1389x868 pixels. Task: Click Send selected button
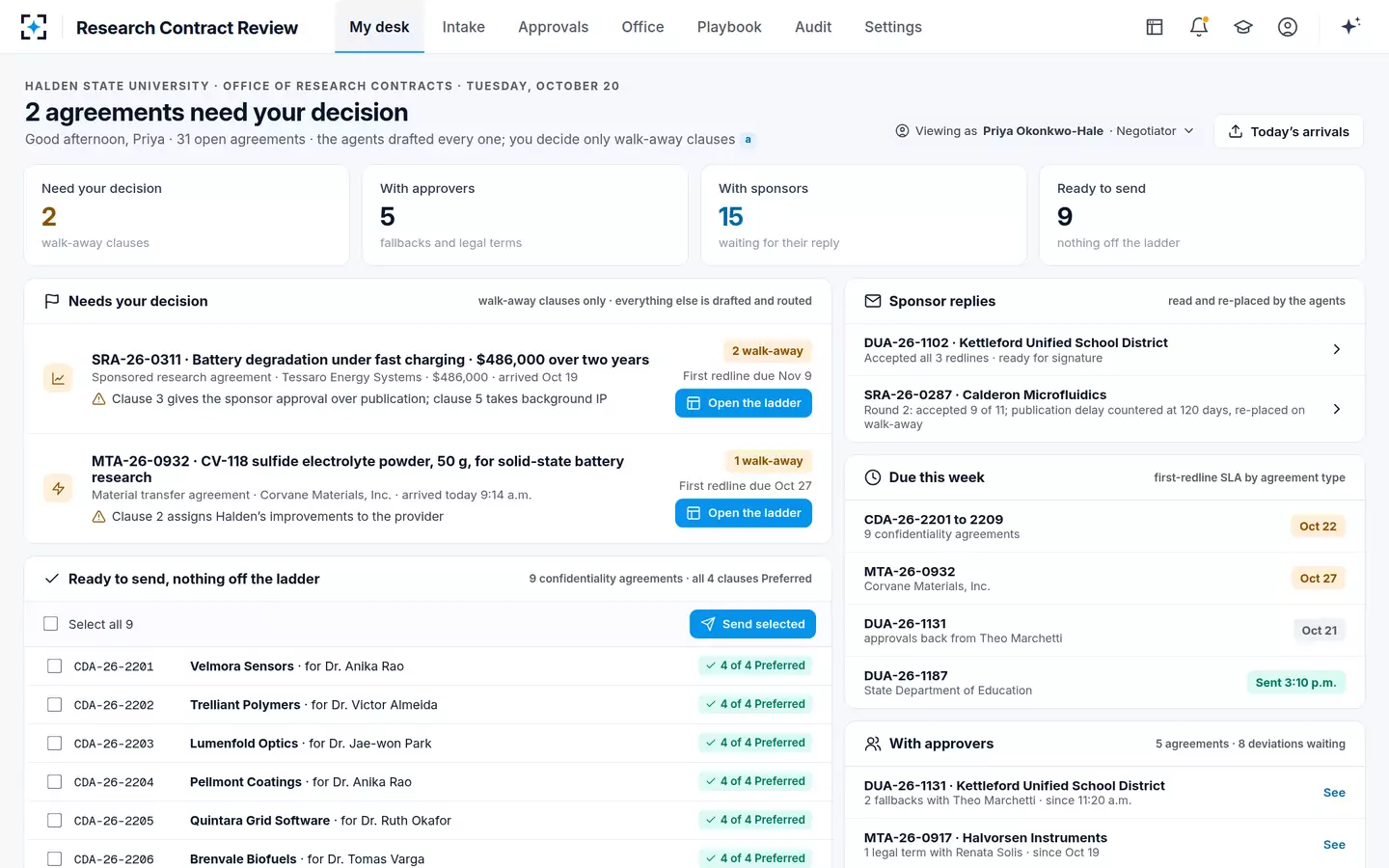tap(752, 624)
